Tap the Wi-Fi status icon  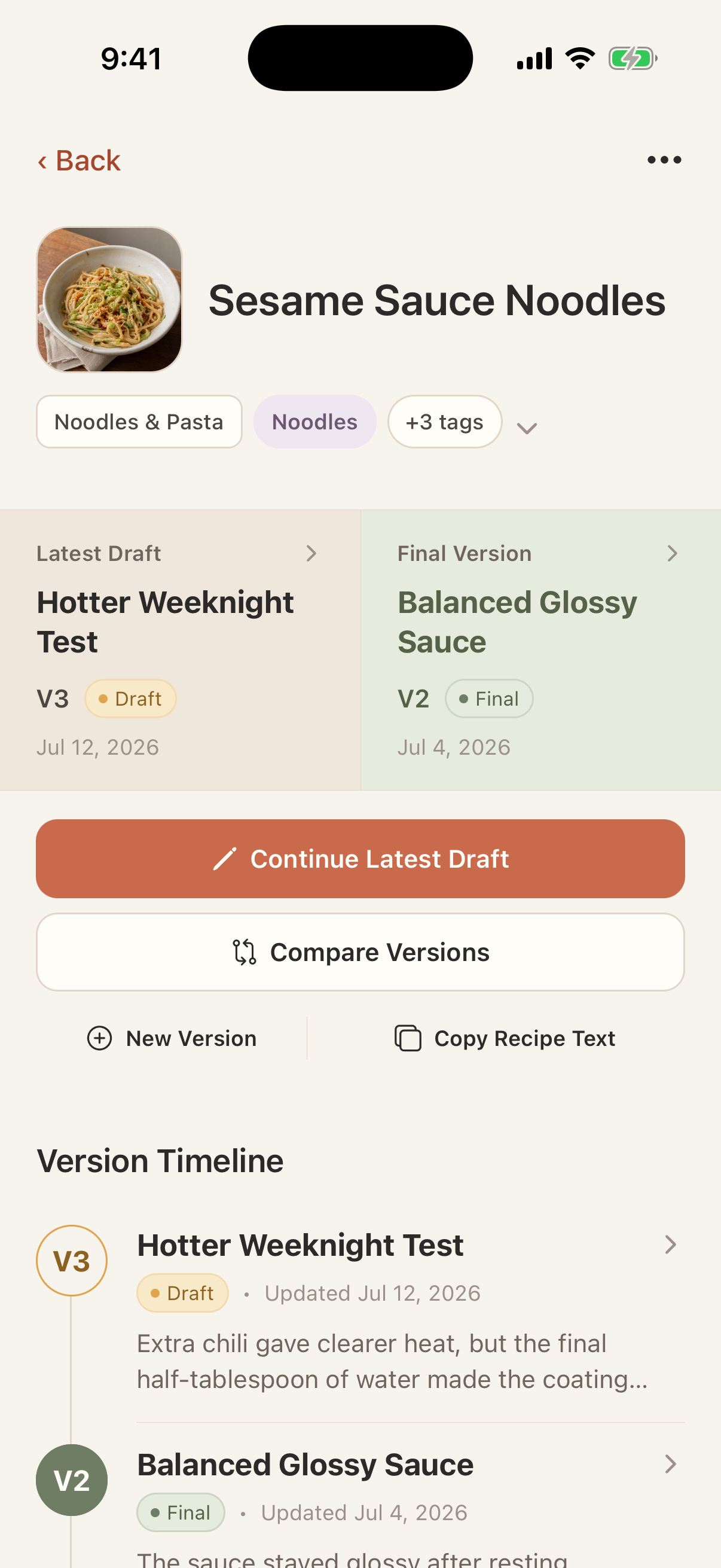tap(581, 59)
